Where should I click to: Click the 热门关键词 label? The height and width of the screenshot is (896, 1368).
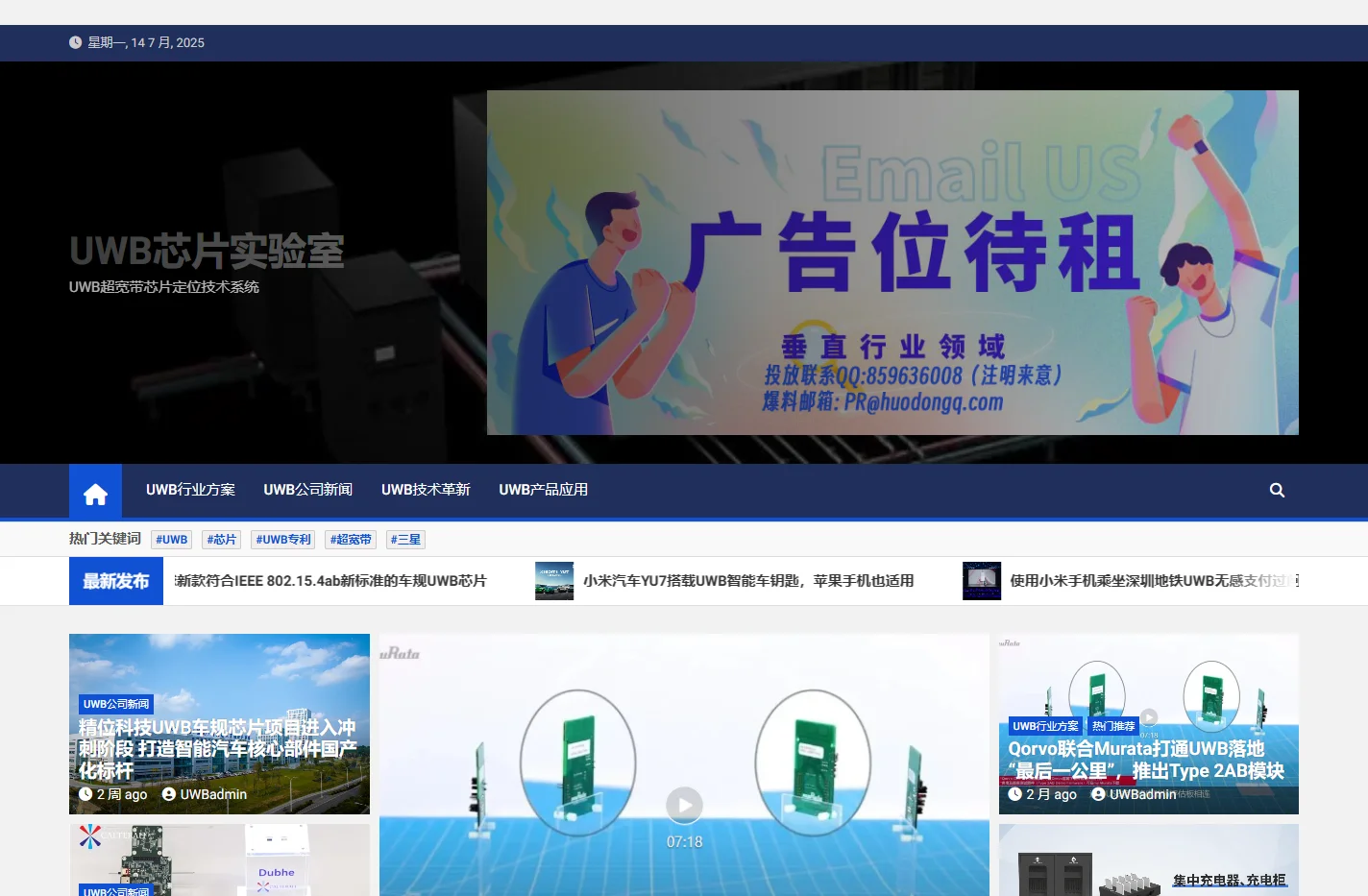[x=105, y=539]
